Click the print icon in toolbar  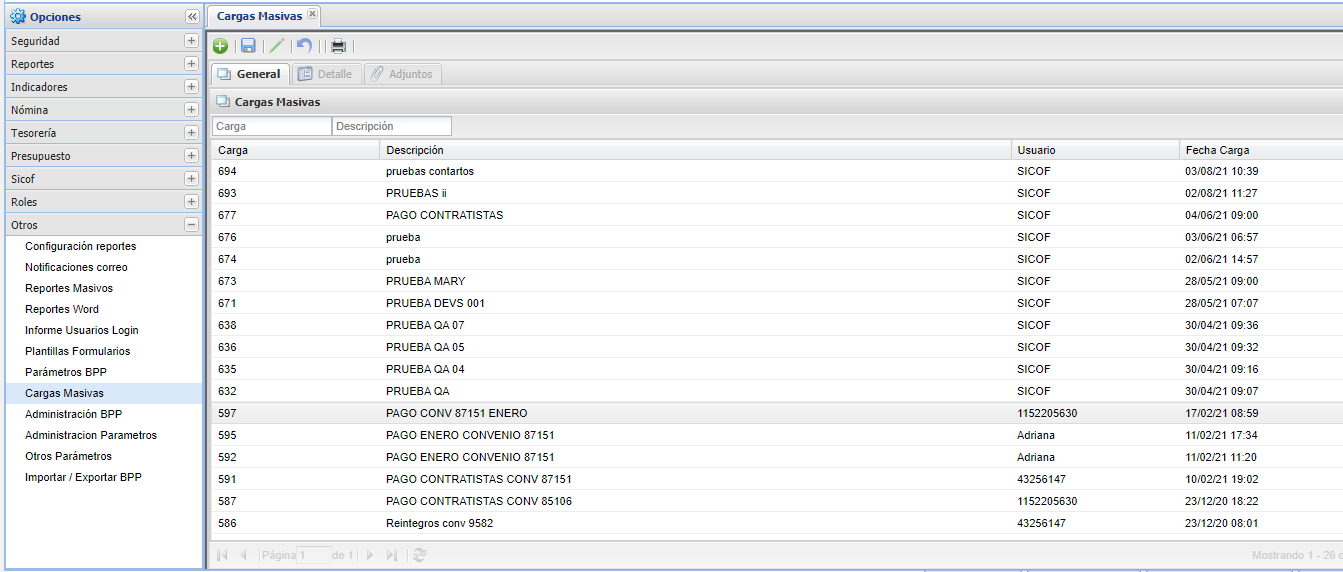click(338, 46)
